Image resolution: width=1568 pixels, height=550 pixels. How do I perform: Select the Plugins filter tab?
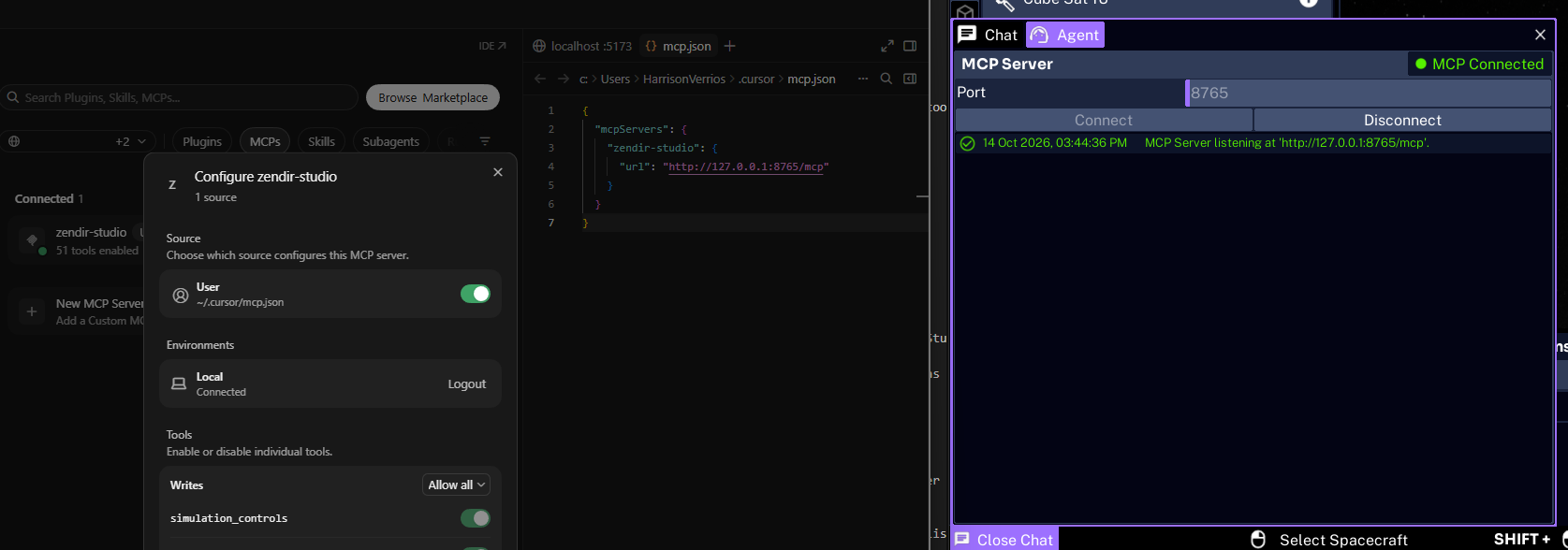click(202, 141)
